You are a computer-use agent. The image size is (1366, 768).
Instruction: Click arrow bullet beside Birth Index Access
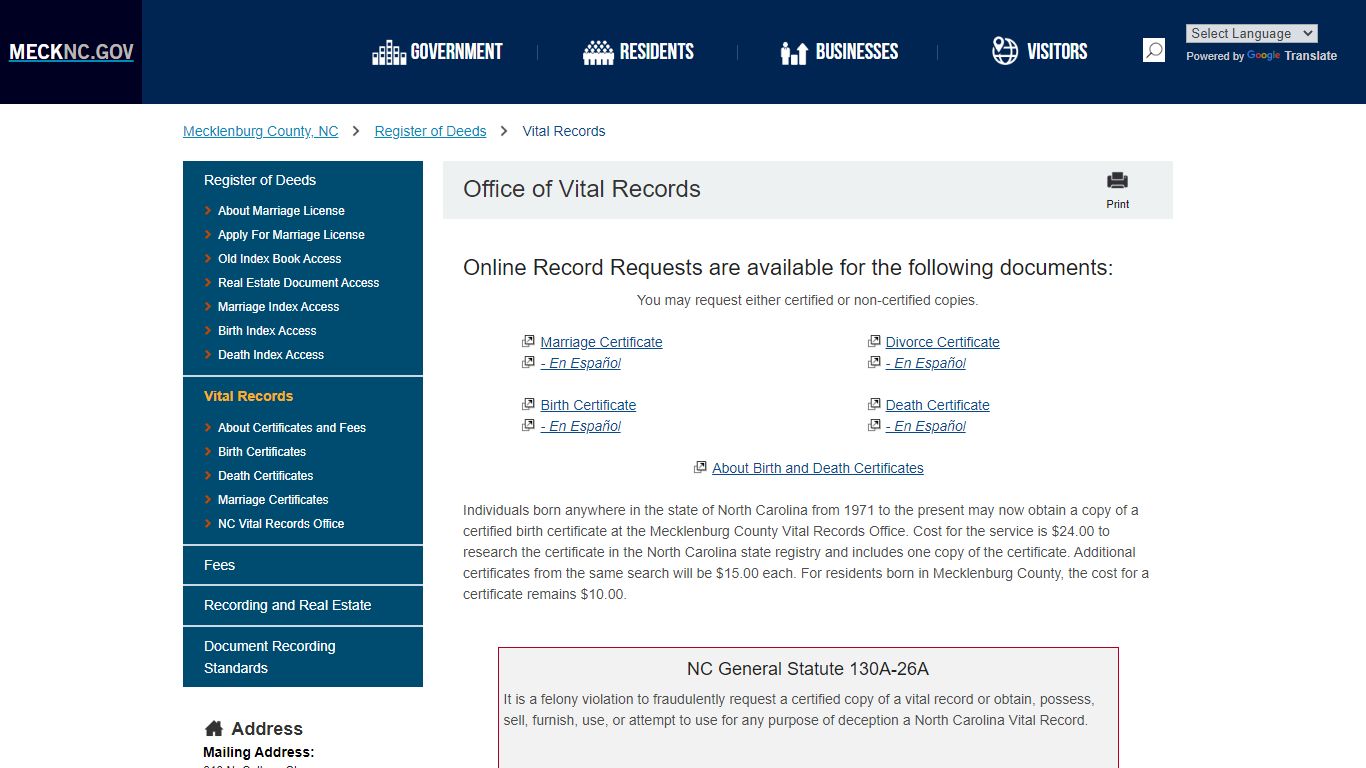point(208,331)
